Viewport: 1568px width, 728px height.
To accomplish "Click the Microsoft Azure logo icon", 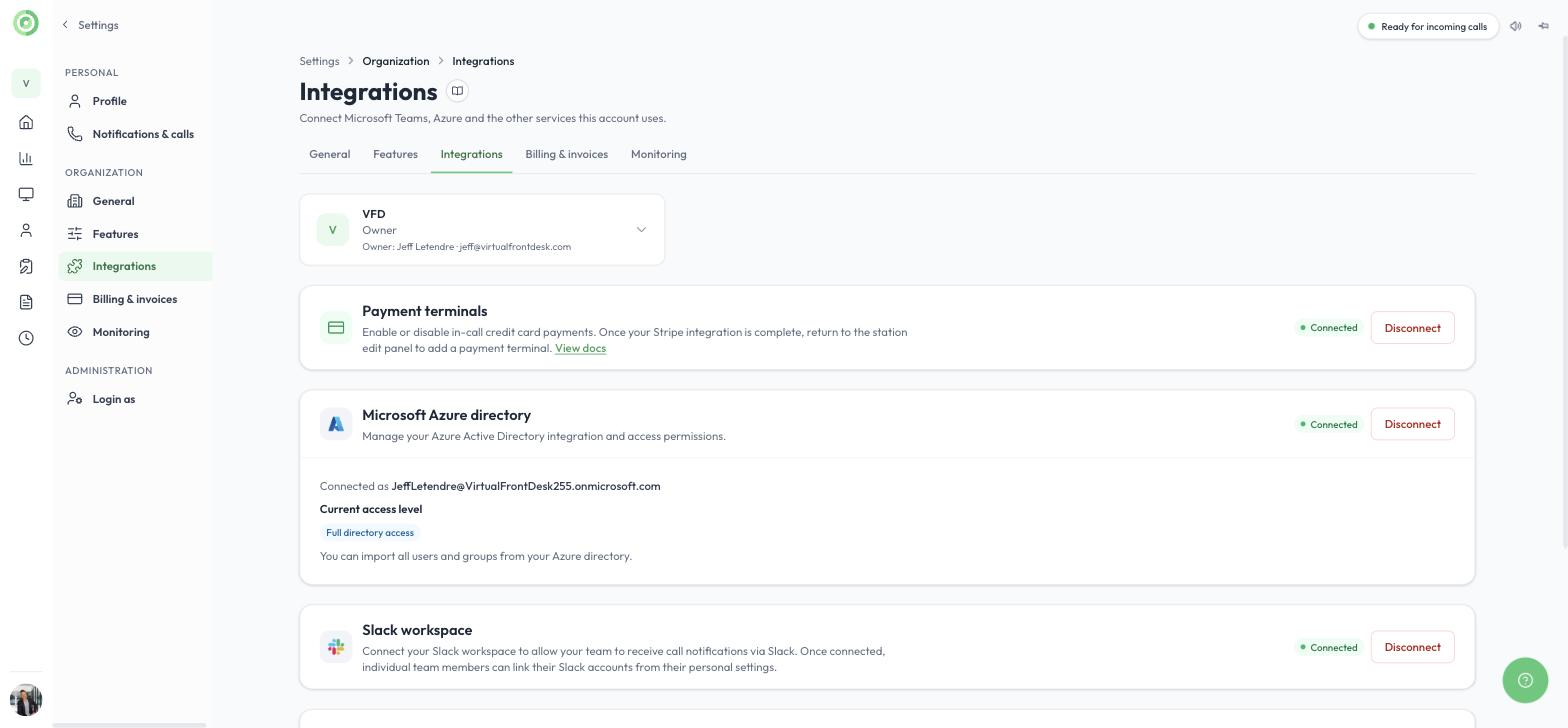I will pos(336,424).
